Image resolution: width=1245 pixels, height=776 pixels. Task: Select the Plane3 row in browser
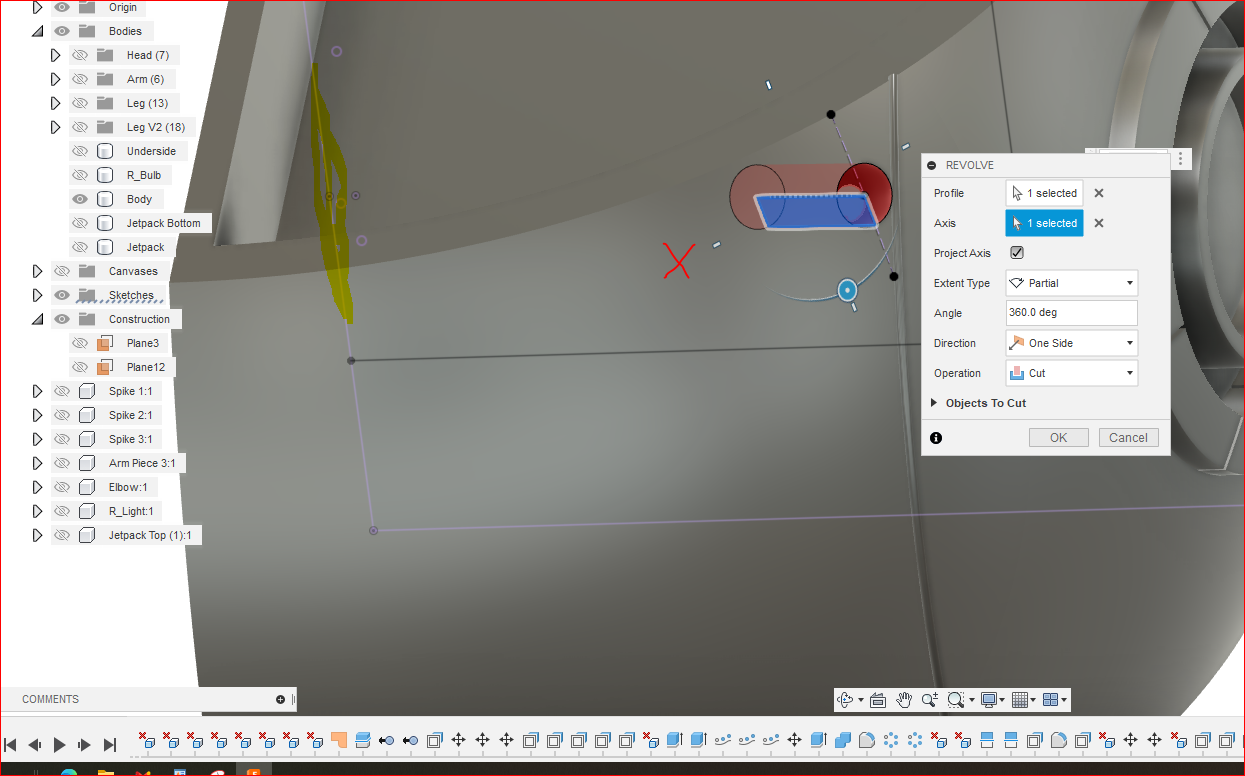click(x=117, y=343)
